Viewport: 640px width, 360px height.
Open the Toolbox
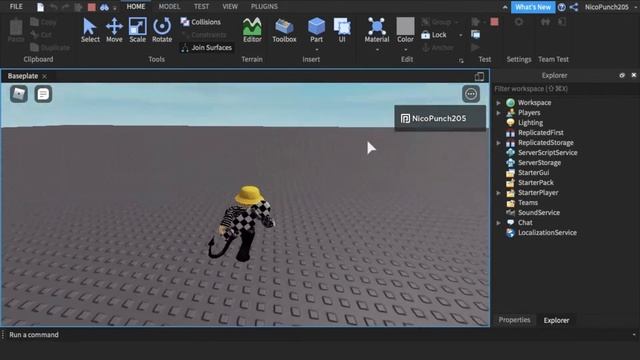point(284,30)
